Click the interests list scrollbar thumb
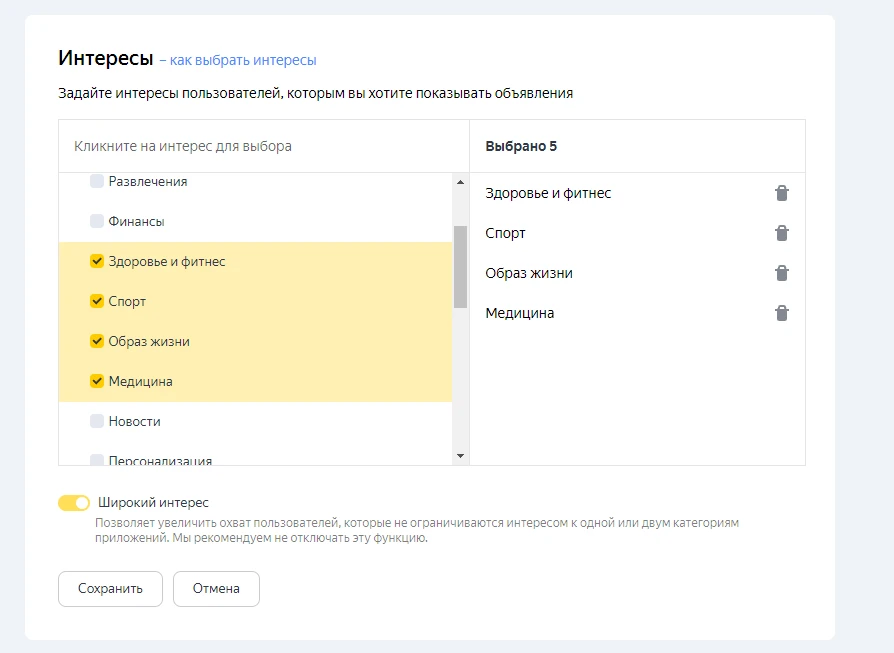 461,267
